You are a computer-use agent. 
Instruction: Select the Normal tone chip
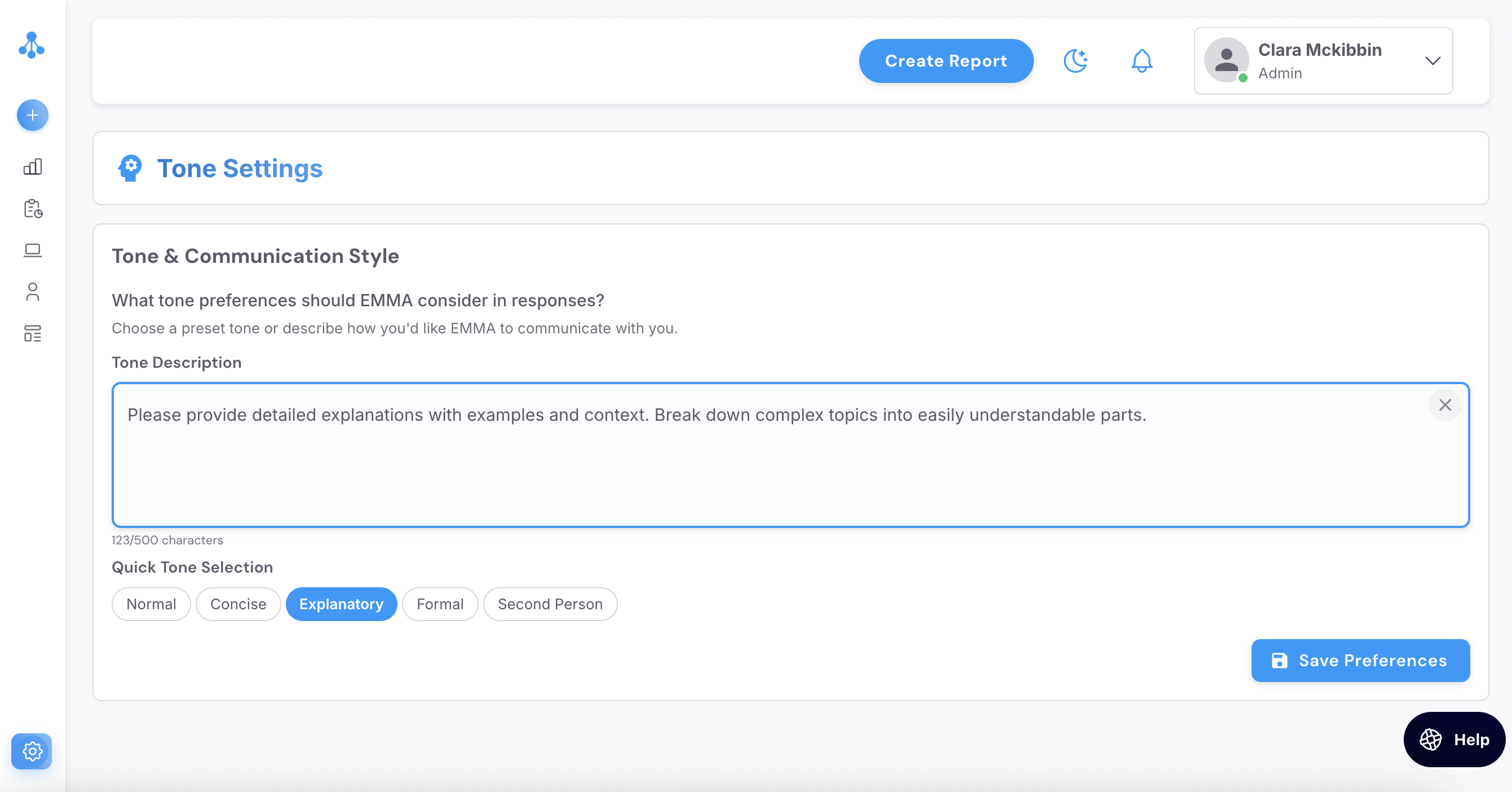point(151,604)
